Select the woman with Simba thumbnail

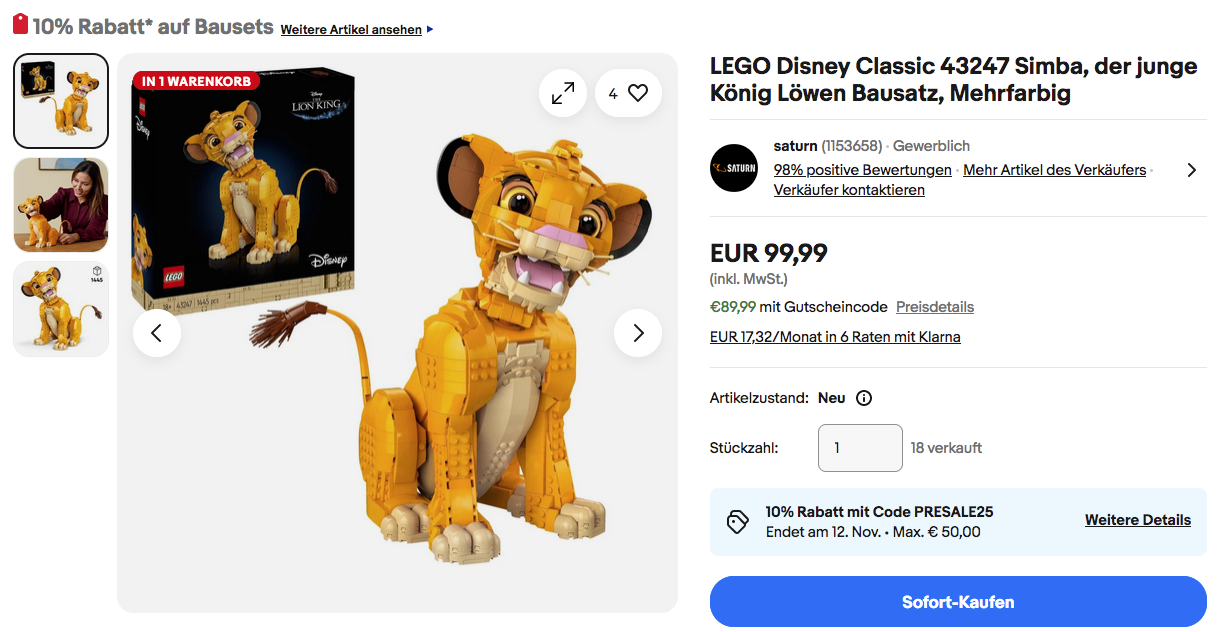click(61, 205)
